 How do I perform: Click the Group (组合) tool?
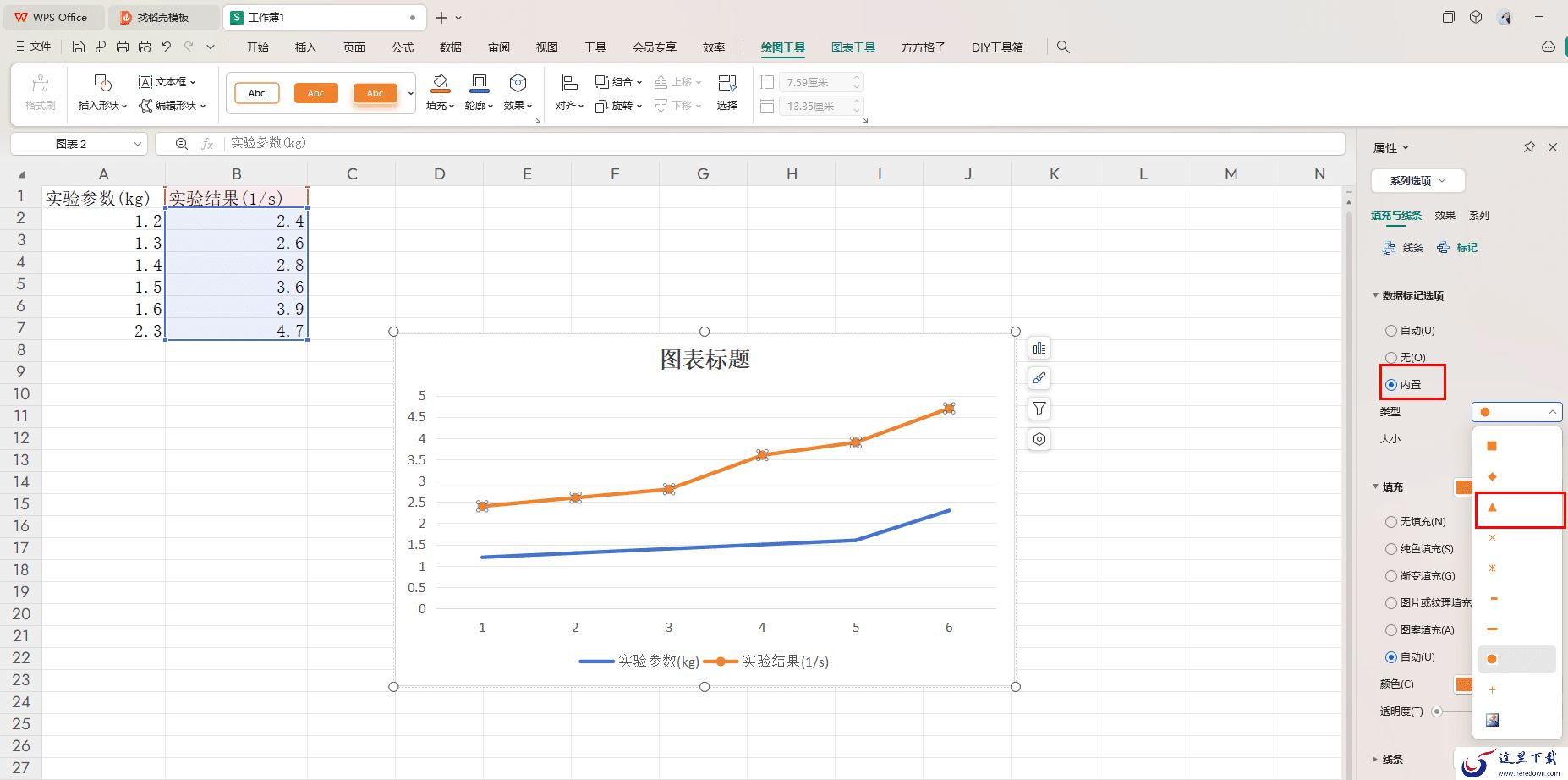[618, 82]
